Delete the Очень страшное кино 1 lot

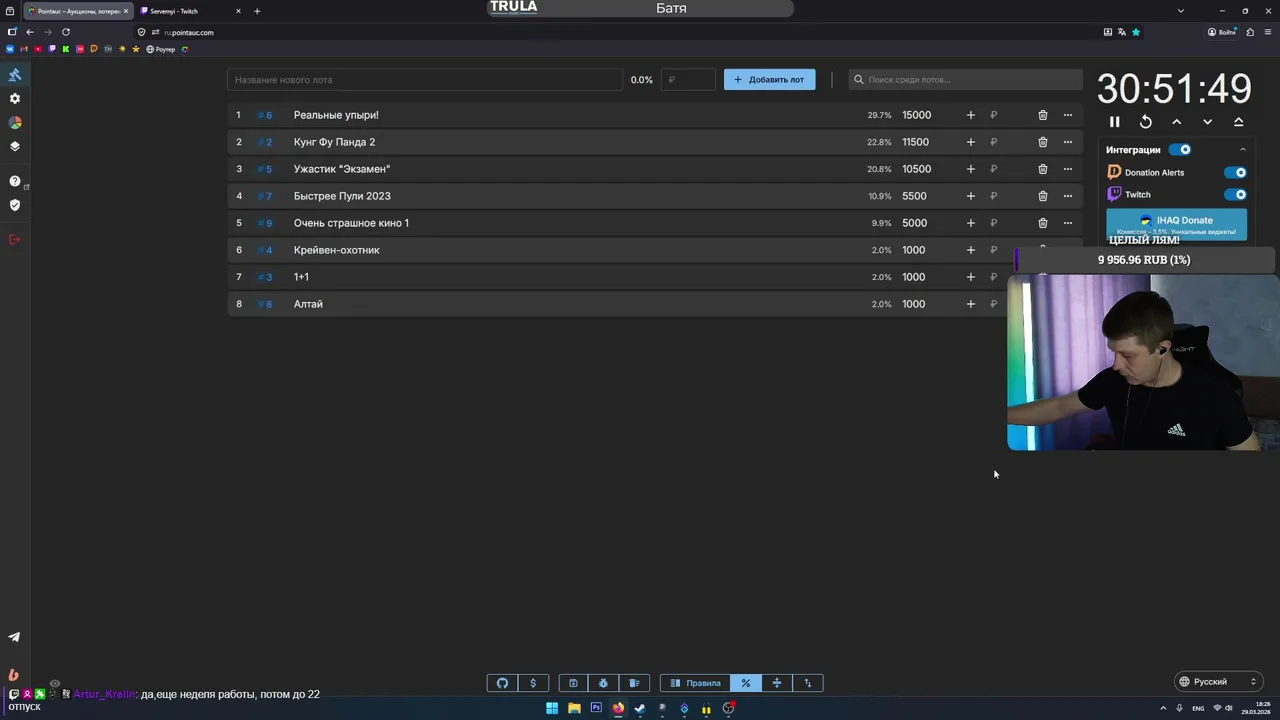[x=1043, y=223]
